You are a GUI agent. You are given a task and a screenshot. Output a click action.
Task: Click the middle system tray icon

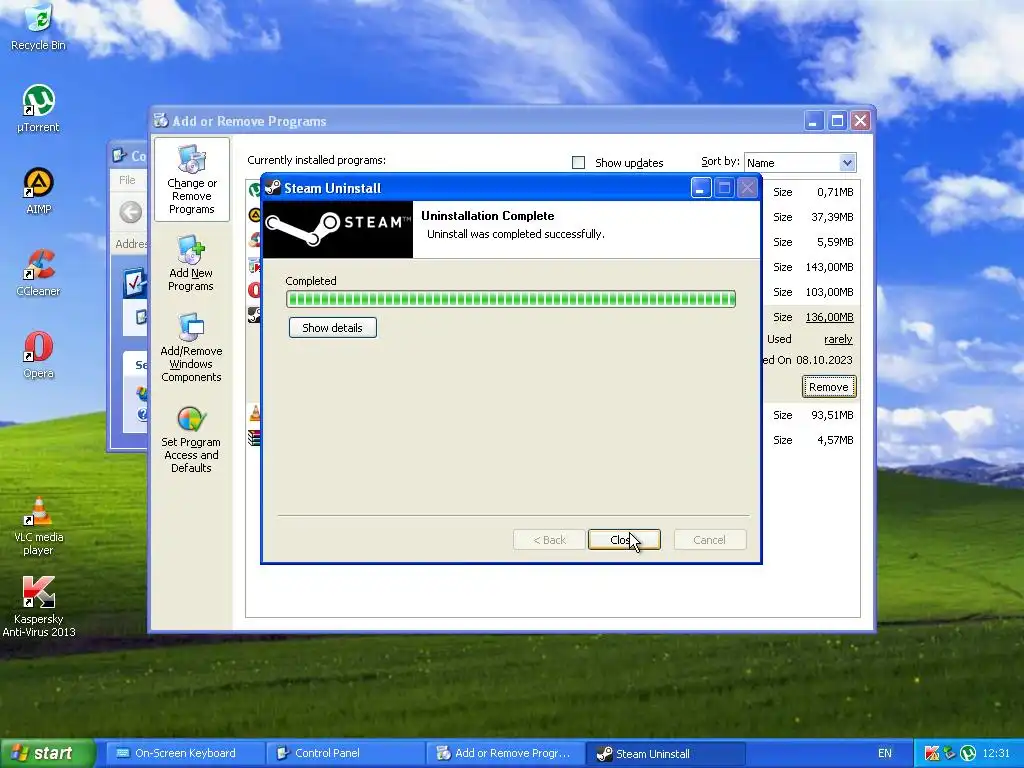pyautogui.click(x=950, y=753)
